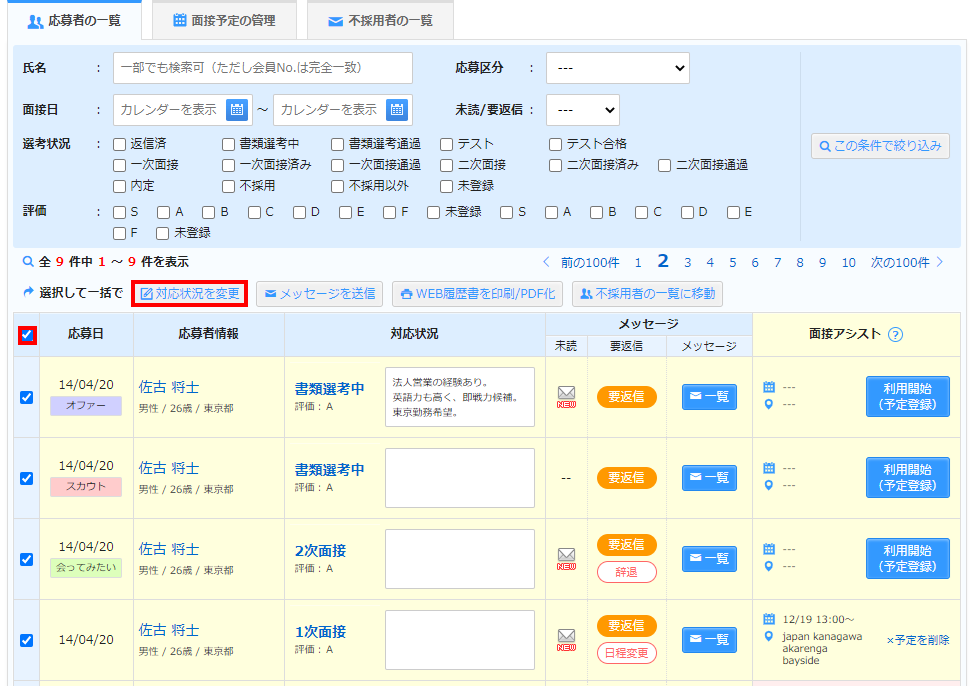Open the 未読/要返信 dropdown
The width and height of the screenshot is (976, 686).
583,110
